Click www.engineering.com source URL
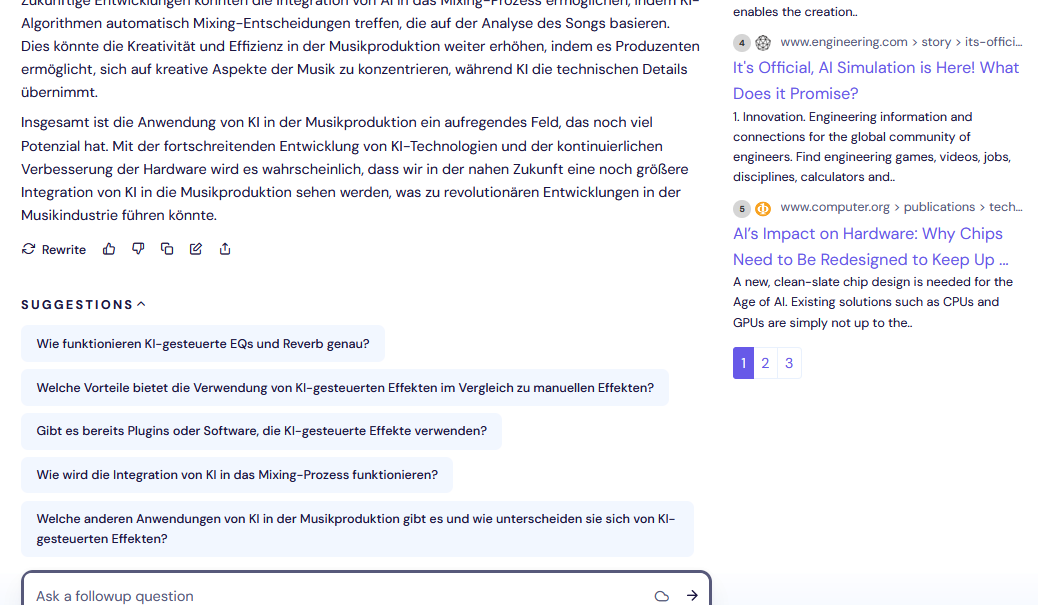1038x605 pixels. (x=901, y=42)
